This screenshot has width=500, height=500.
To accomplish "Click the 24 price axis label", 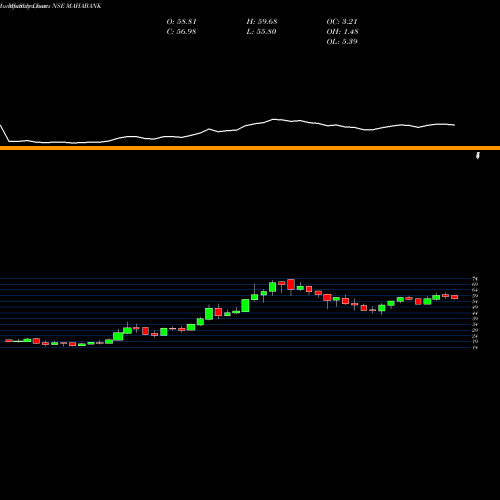I will pyautogui.click(x=475, y=336).
